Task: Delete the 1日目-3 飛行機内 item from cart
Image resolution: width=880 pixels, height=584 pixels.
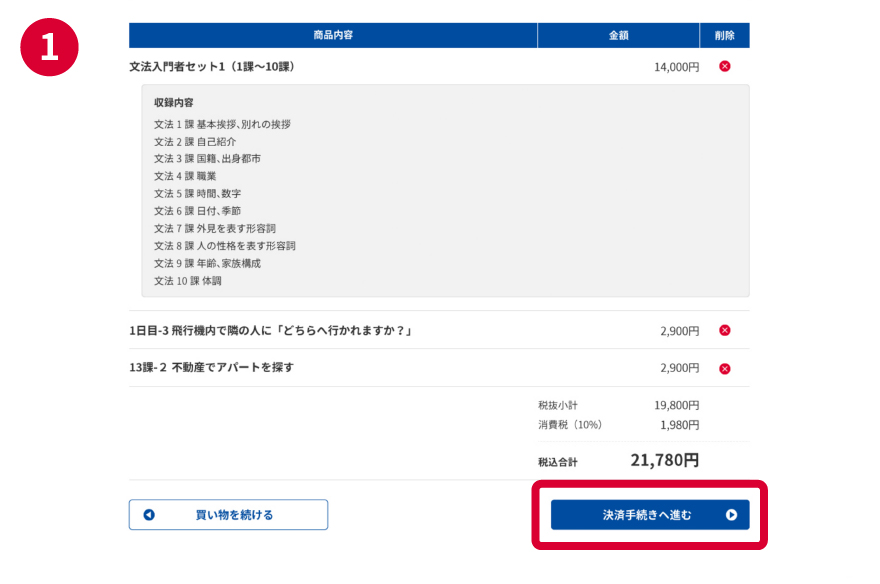Action: tap(725, 331)
